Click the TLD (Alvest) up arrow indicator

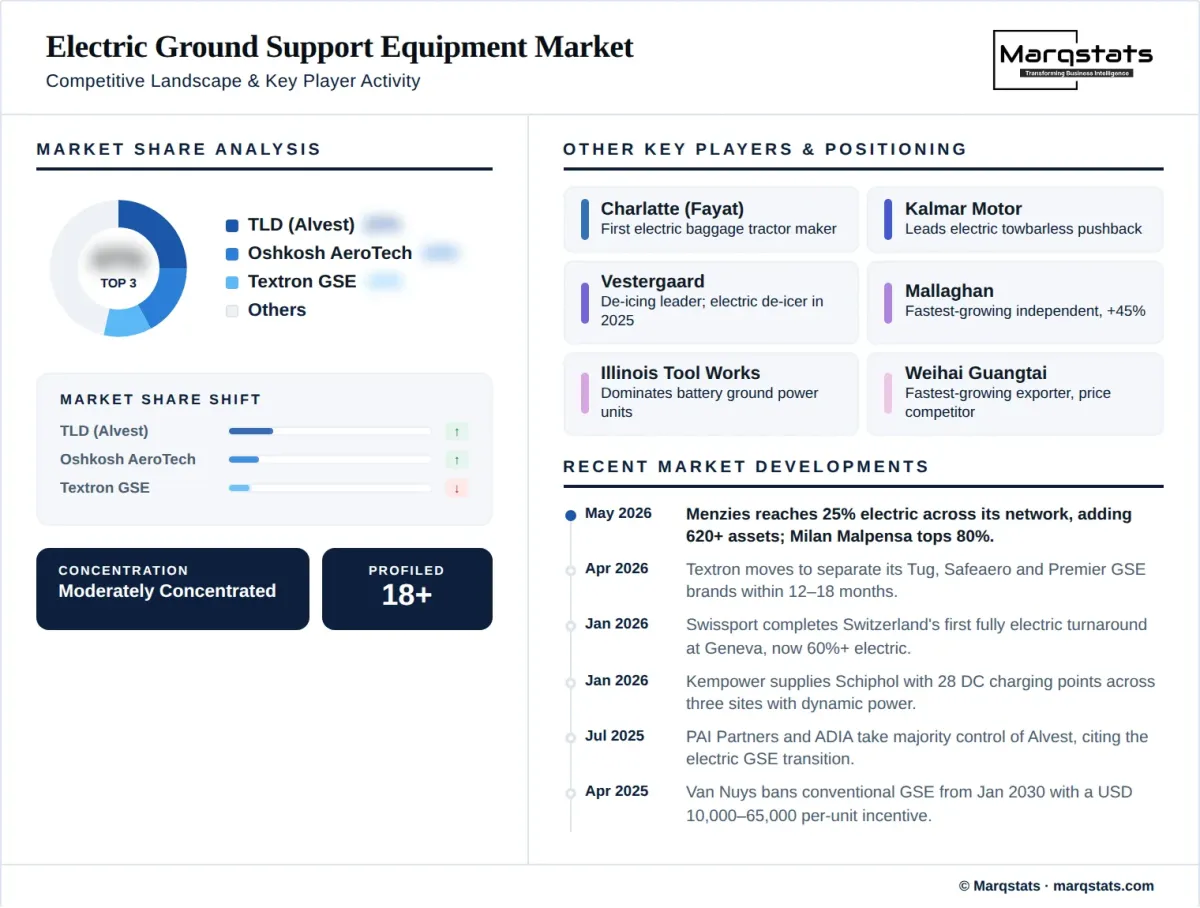coord(457,432)
